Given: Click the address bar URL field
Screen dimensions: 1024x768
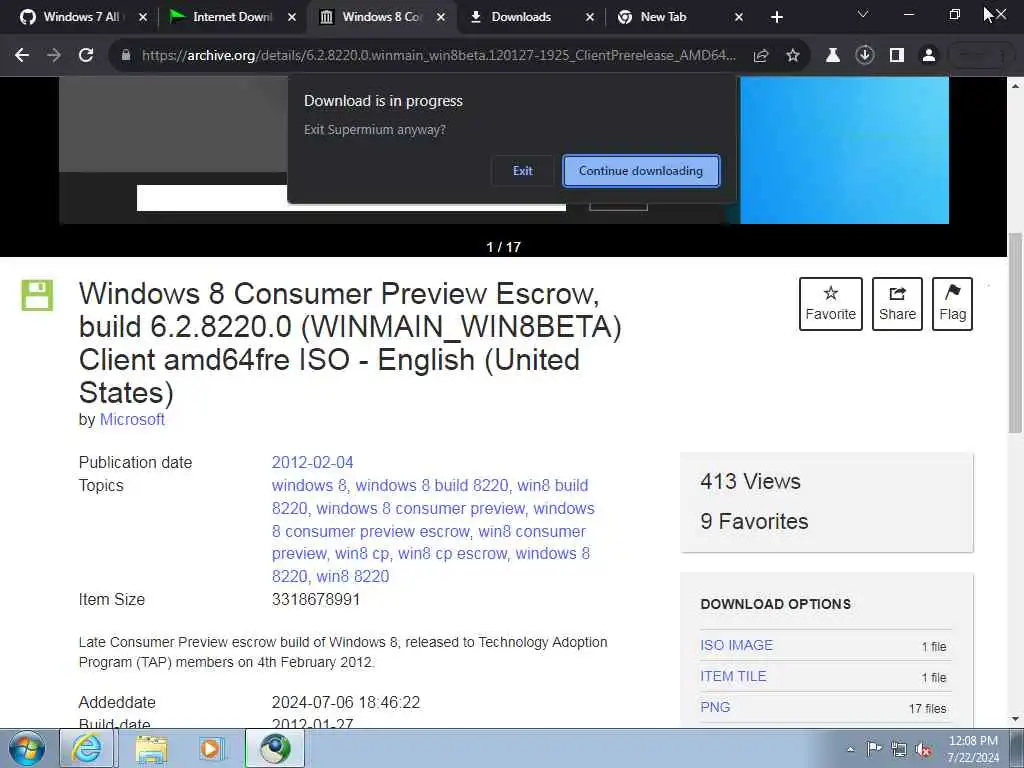Looking at the screenshot, I should tap(438, 56).
